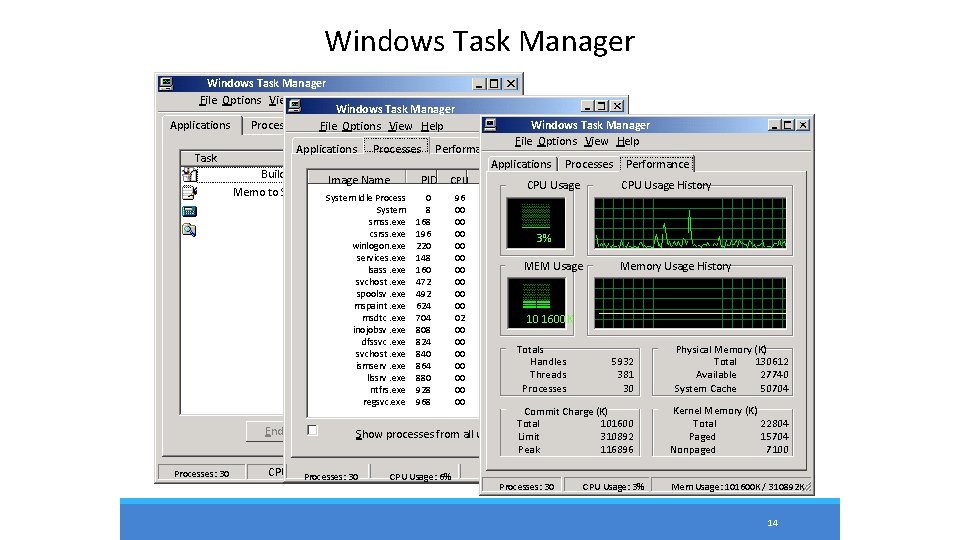960x540 pixels.
Task: Select Applications tab in back window
Action: click(200, 126)
